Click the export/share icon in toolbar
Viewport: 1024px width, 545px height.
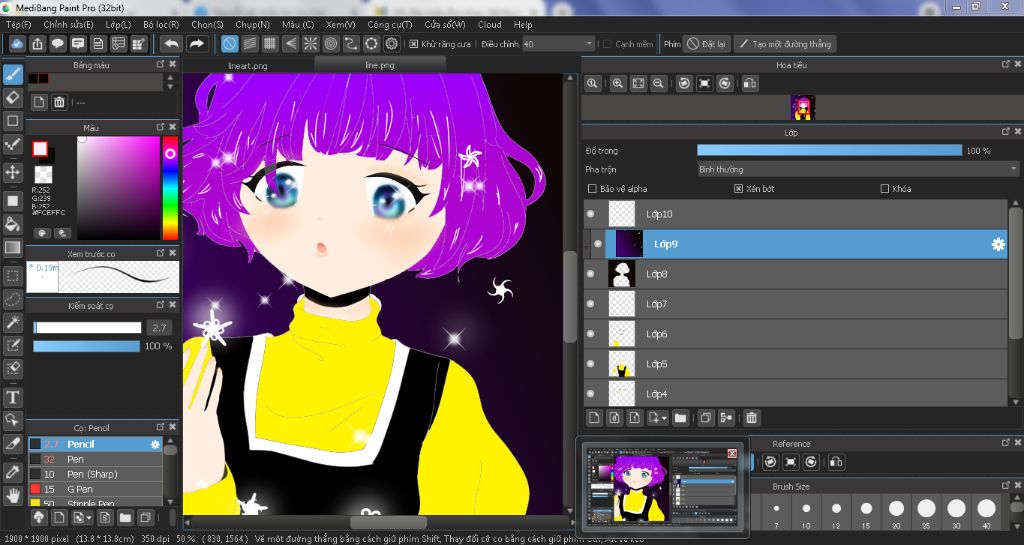37,44
